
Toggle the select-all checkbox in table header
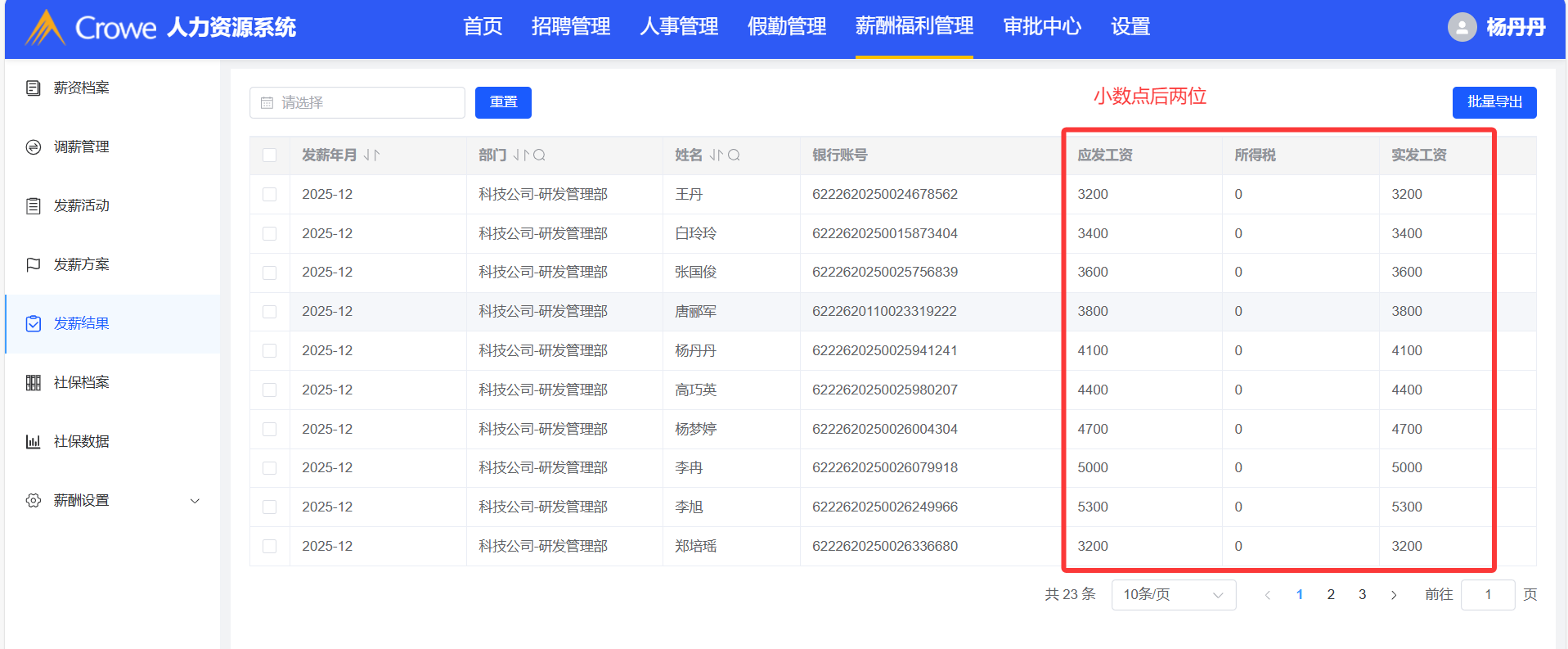[x=269, y=155]
